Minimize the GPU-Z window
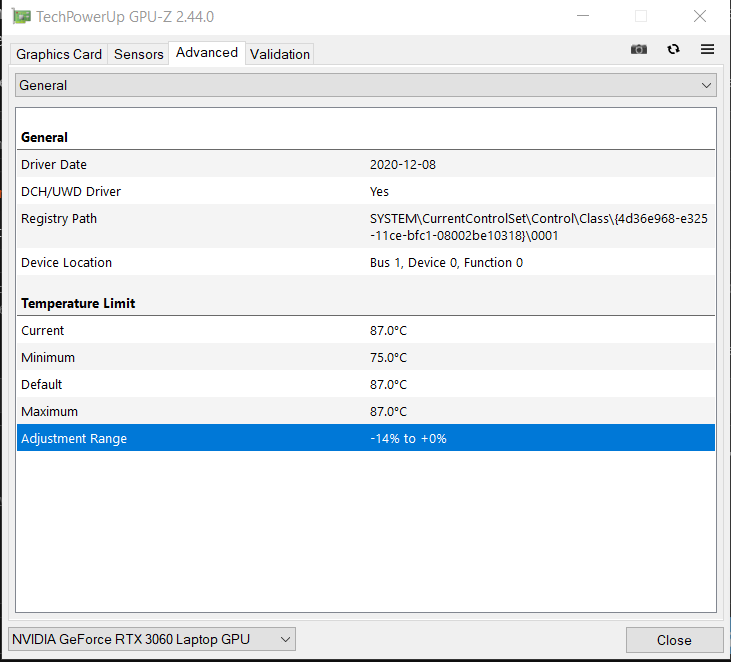Image resolution: width=731 pixels, height=662 pixels. point(583,16)
